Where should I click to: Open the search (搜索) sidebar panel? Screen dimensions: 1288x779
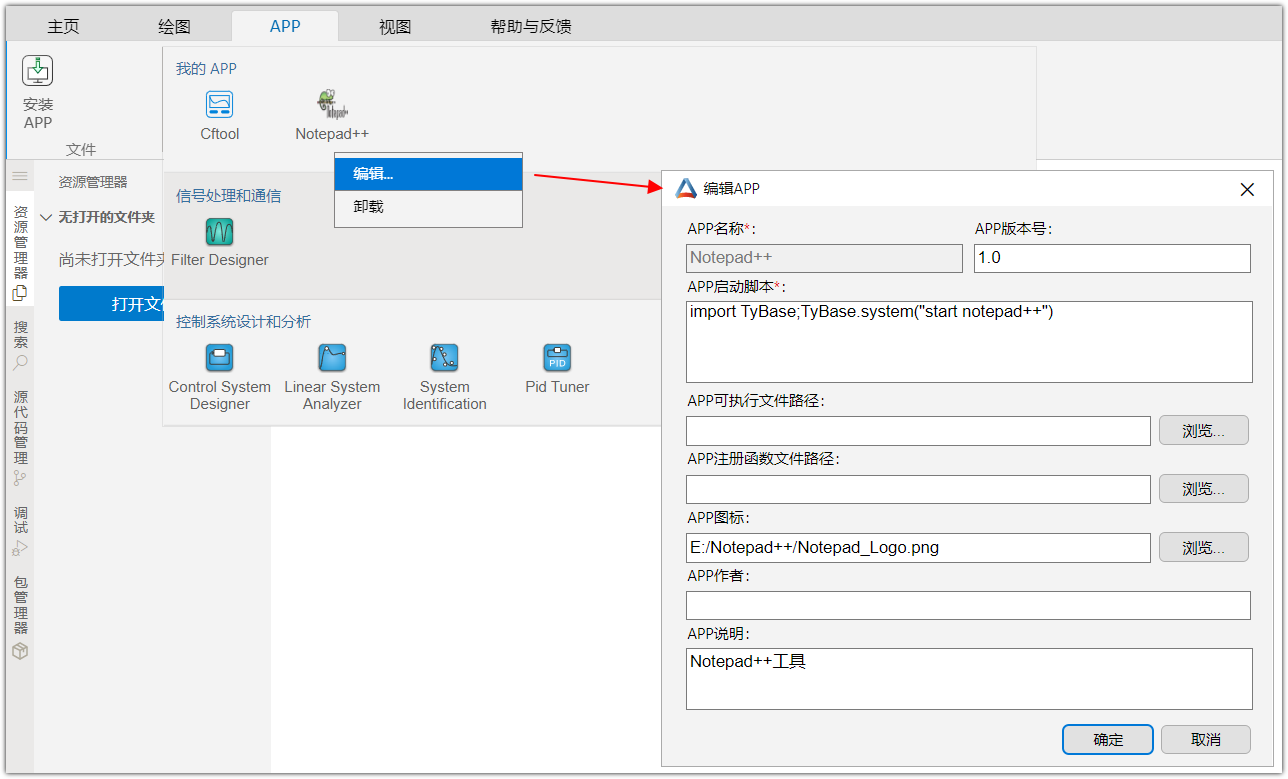tap(20, 345)
